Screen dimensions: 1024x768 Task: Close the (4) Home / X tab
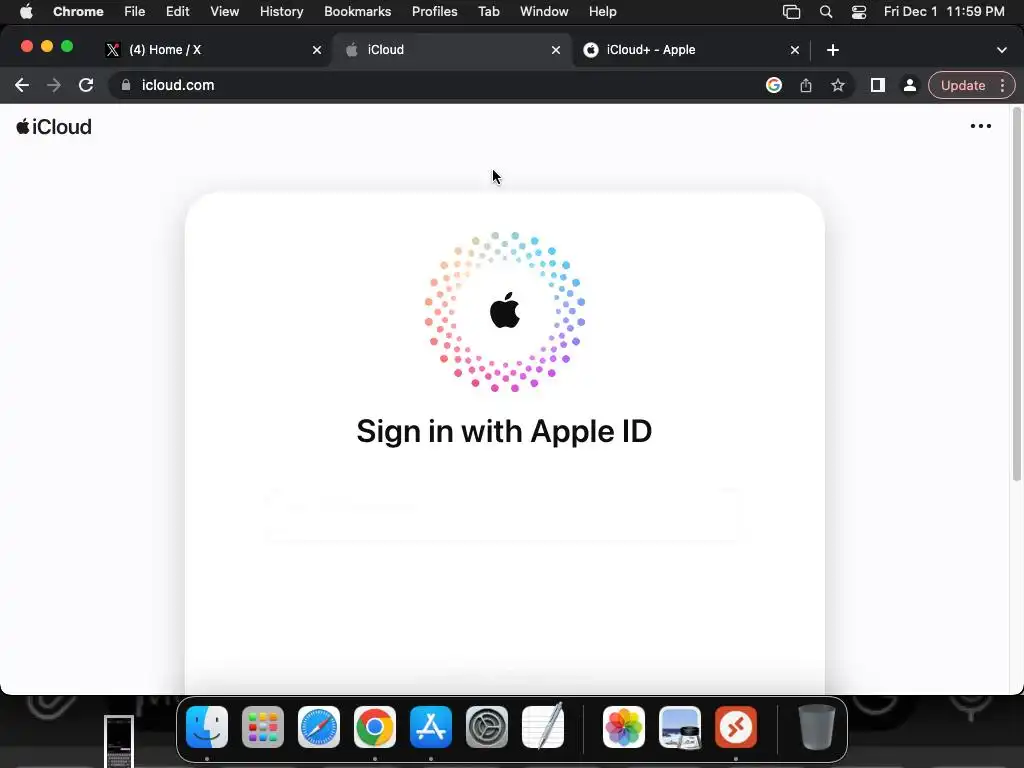[317, 50]
